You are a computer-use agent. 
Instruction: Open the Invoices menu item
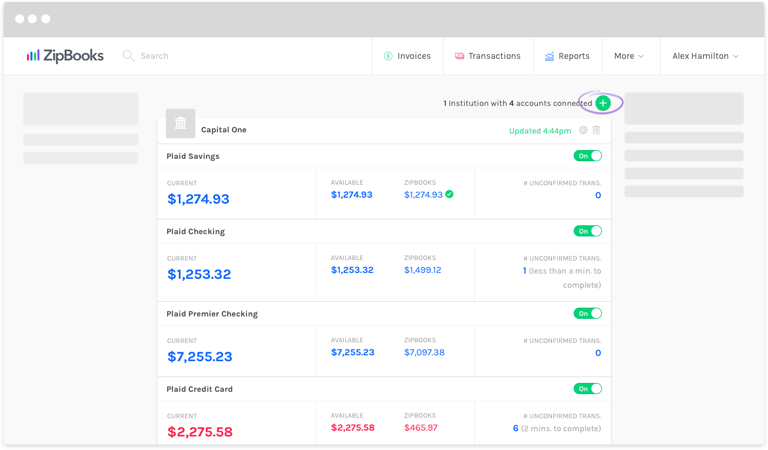click(408, 56)
